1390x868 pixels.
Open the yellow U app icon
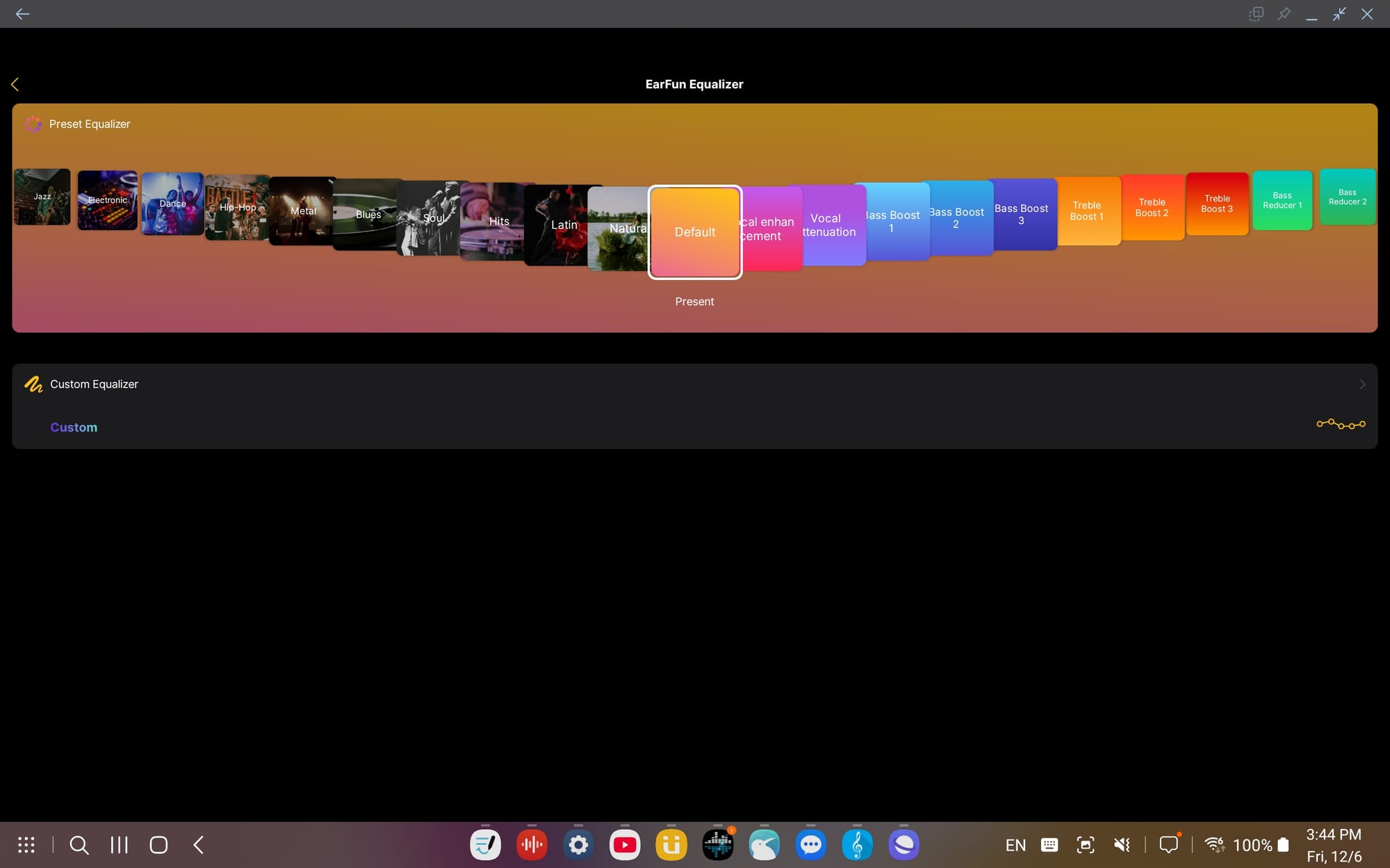tap(671, 845)
